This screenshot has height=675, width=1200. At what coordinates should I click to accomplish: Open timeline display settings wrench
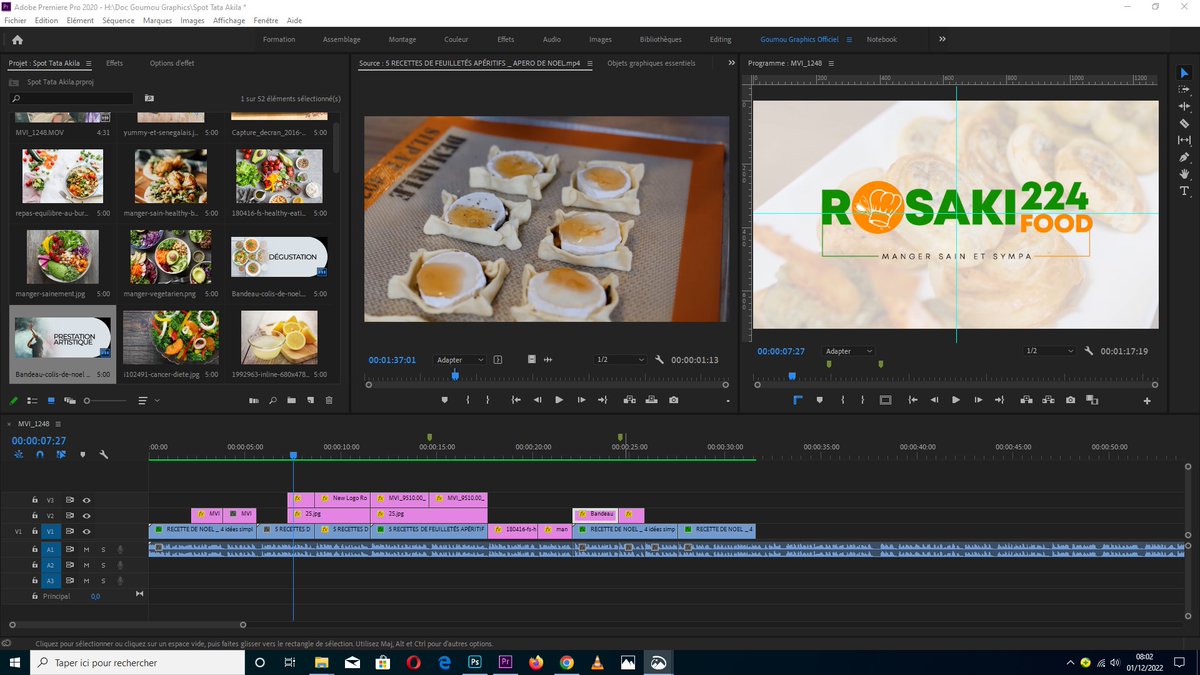click(x=103, y=454)
